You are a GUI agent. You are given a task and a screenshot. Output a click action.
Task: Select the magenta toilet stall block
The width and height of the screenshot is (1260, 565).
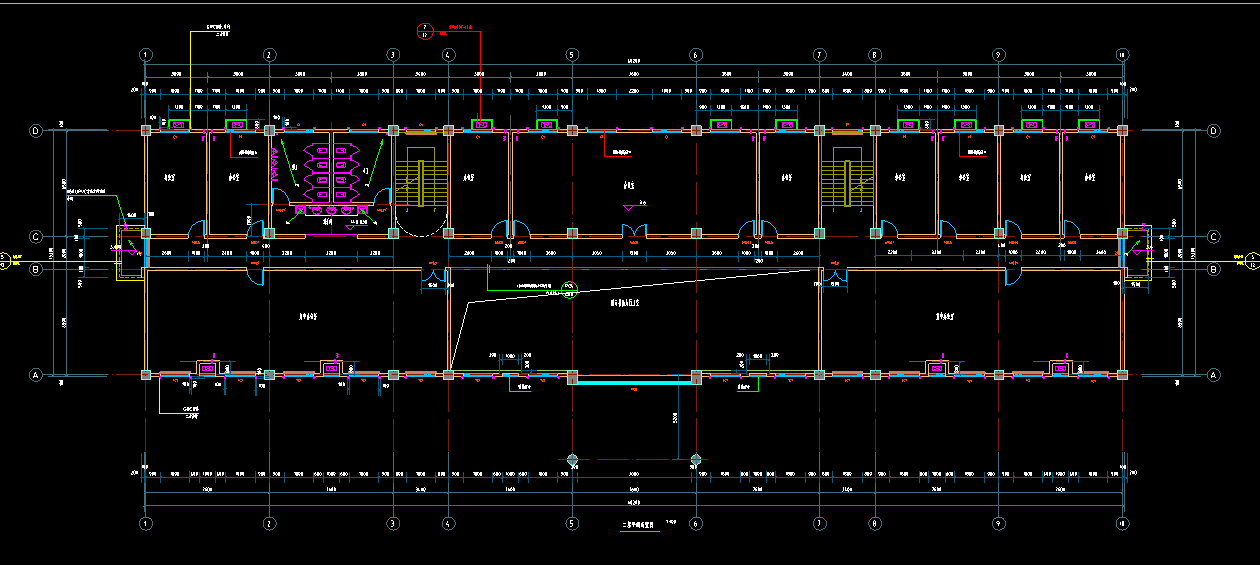[339, 177]
